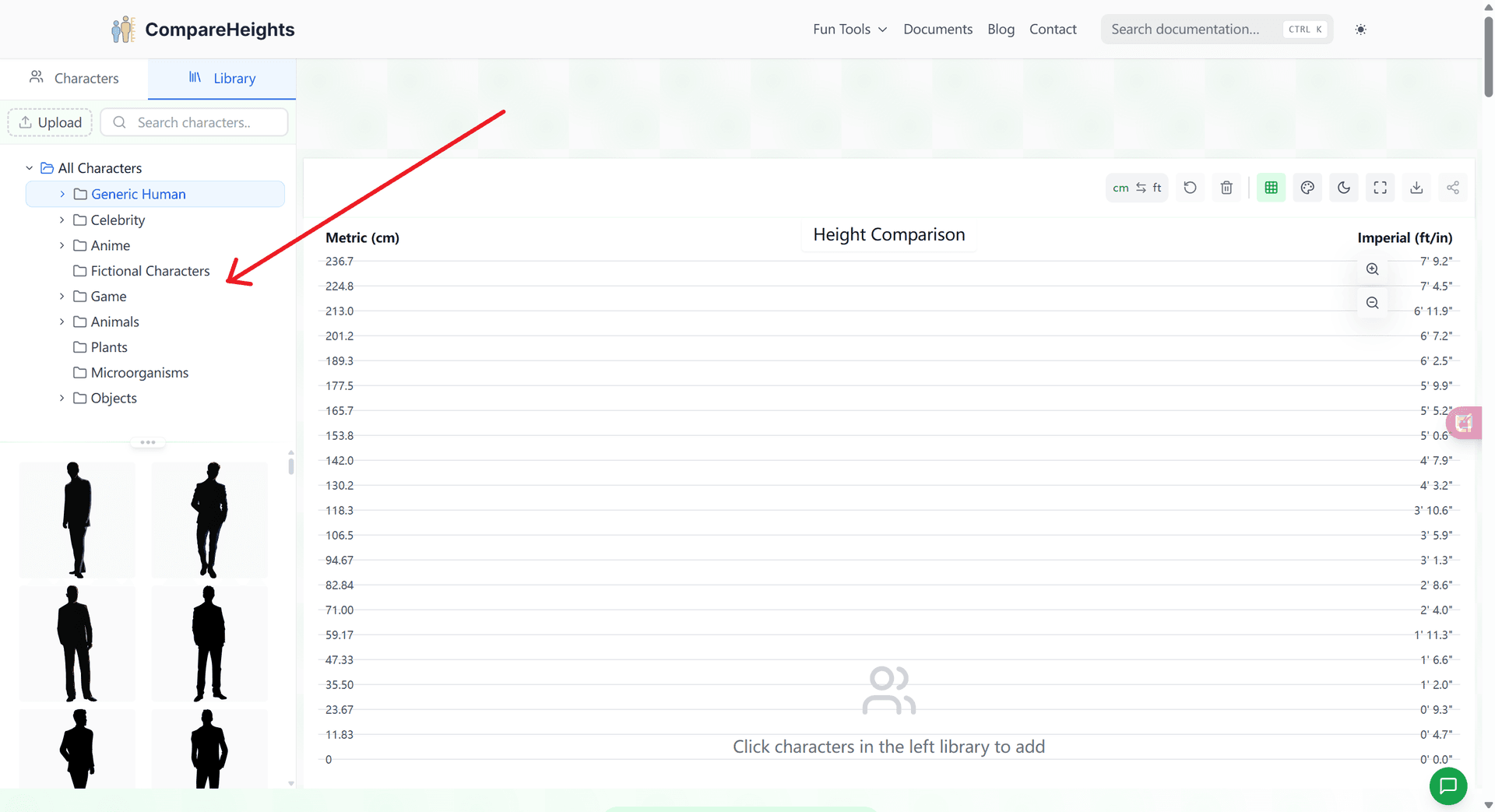1495x812 pixels.
Task: Zoom out on the chart
Action: click(x=1372, y=303)
